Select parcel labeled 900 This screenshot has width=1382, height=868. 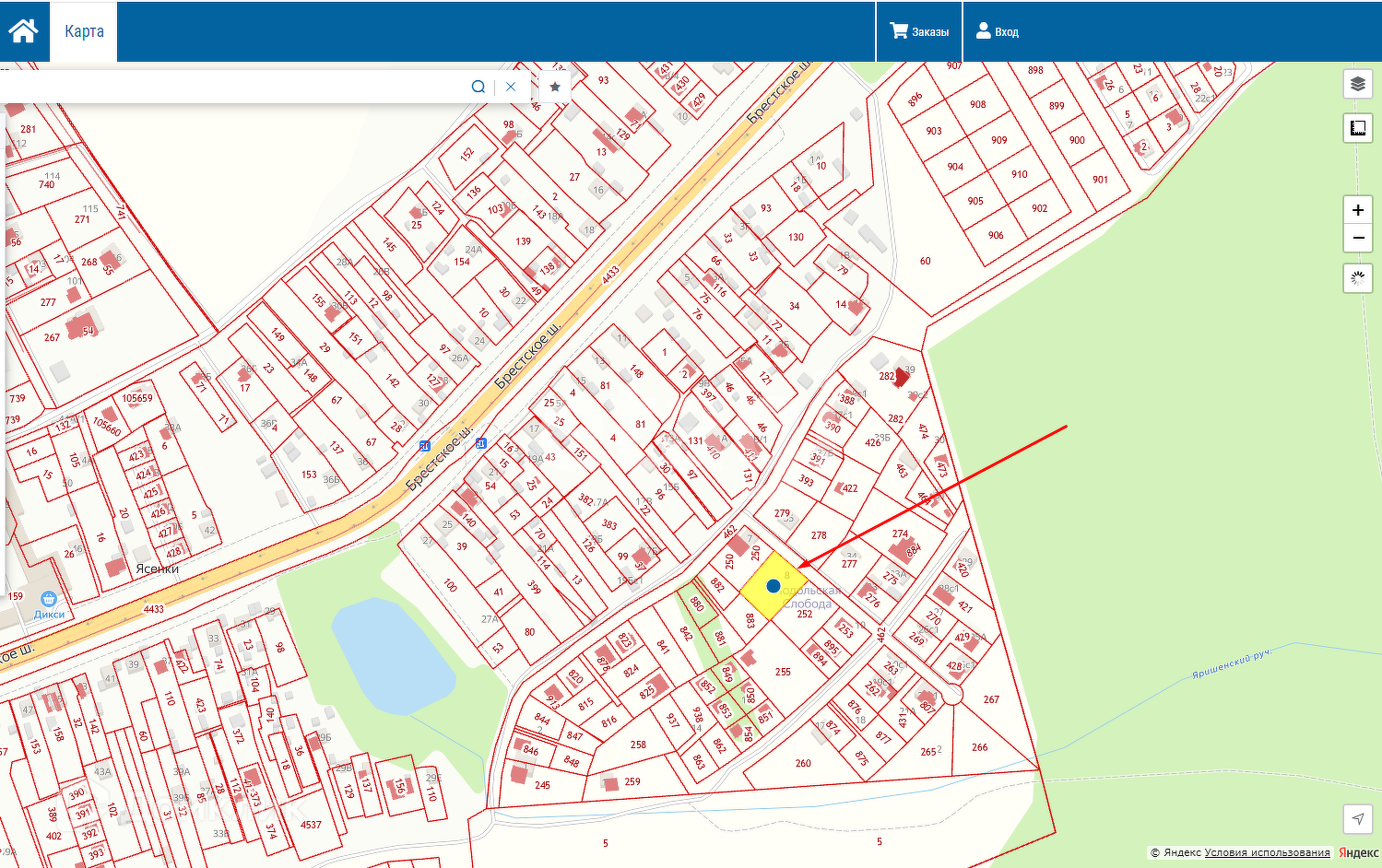(1077, 140)
